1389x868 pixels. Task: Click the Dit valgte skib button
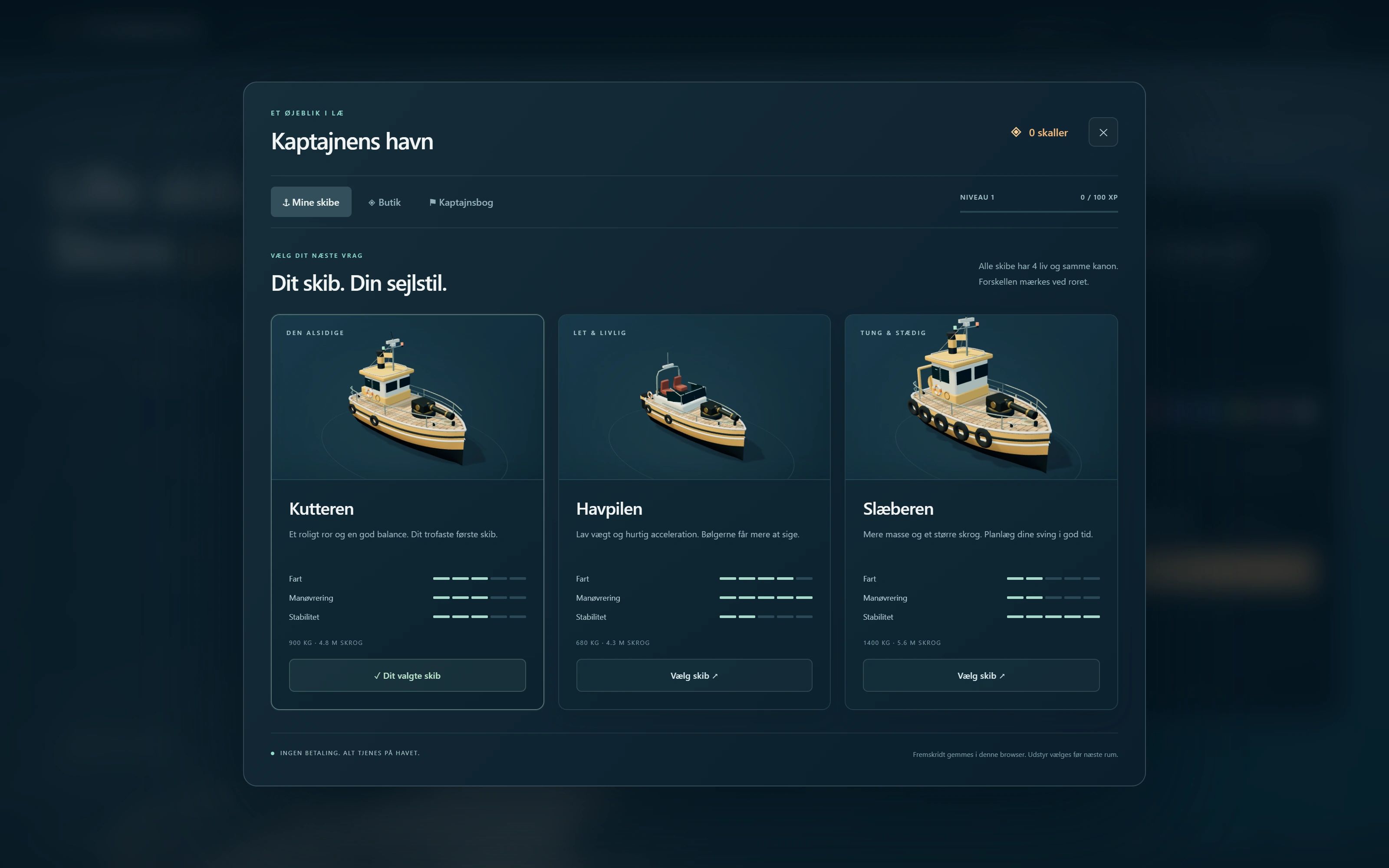coord(407,675)
